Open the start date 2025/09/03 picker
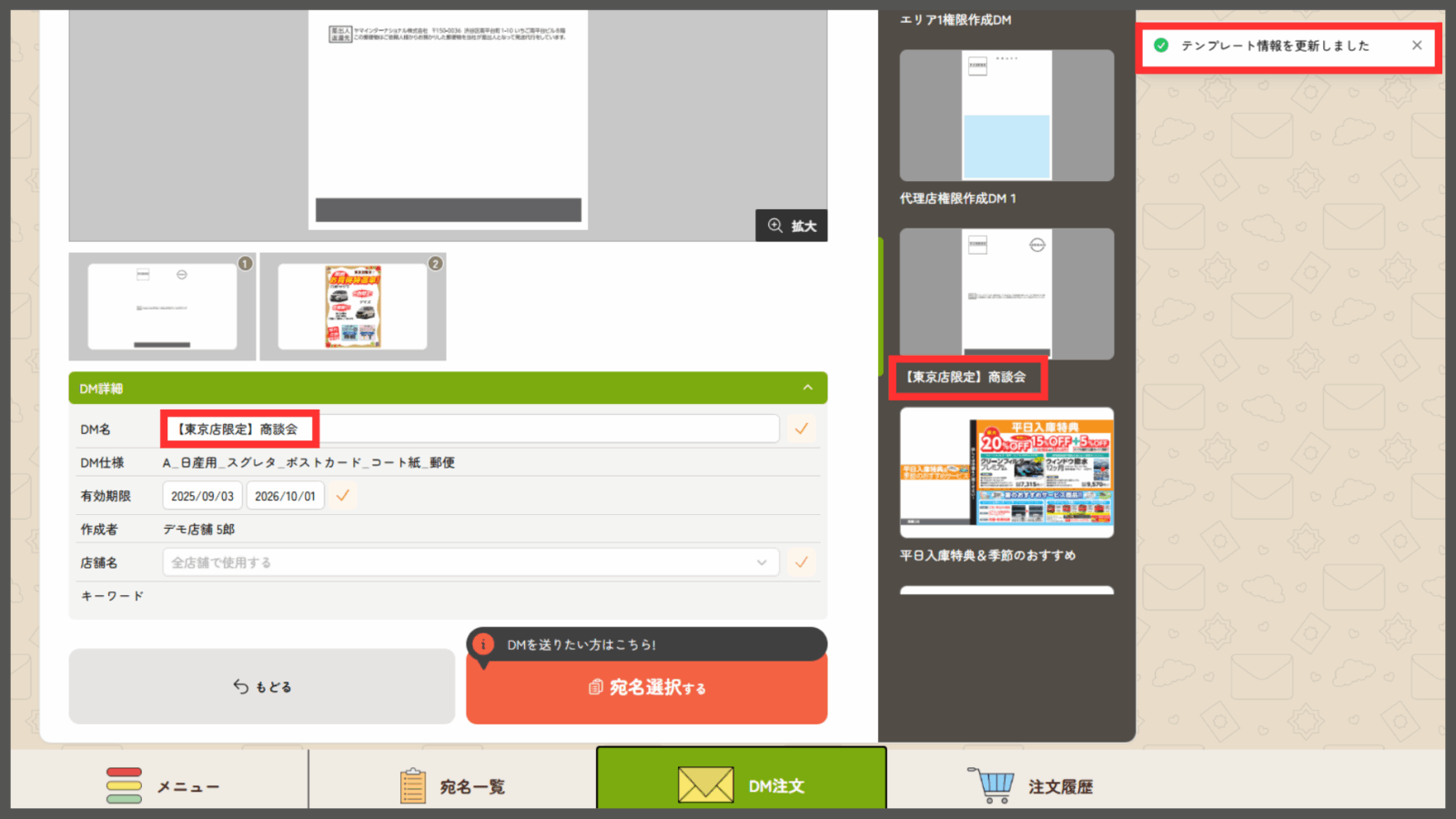This screenshot has height=819, width=1456. pos(202,496)
